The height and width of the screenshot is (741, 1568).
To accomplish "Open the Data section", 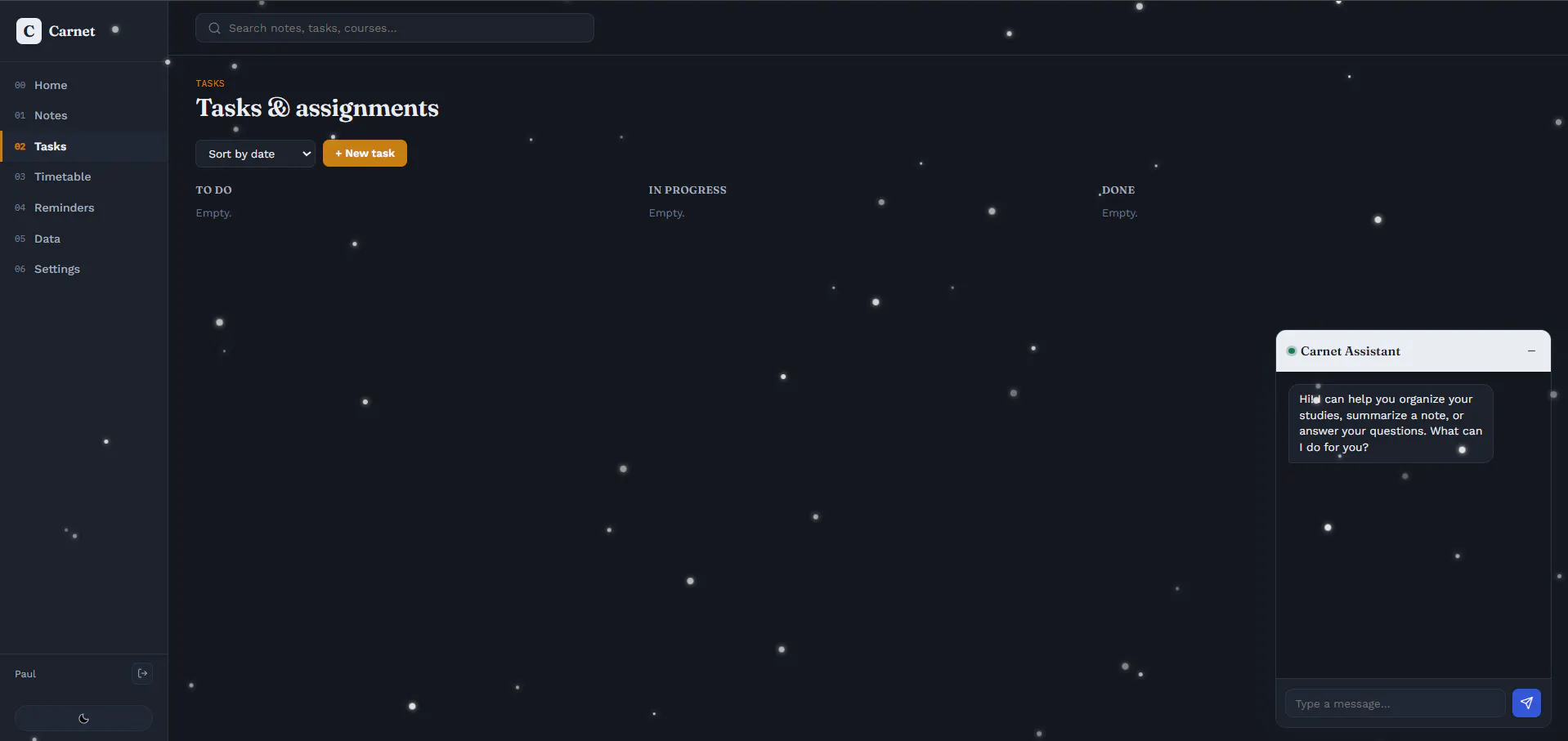I will (83, 239).
